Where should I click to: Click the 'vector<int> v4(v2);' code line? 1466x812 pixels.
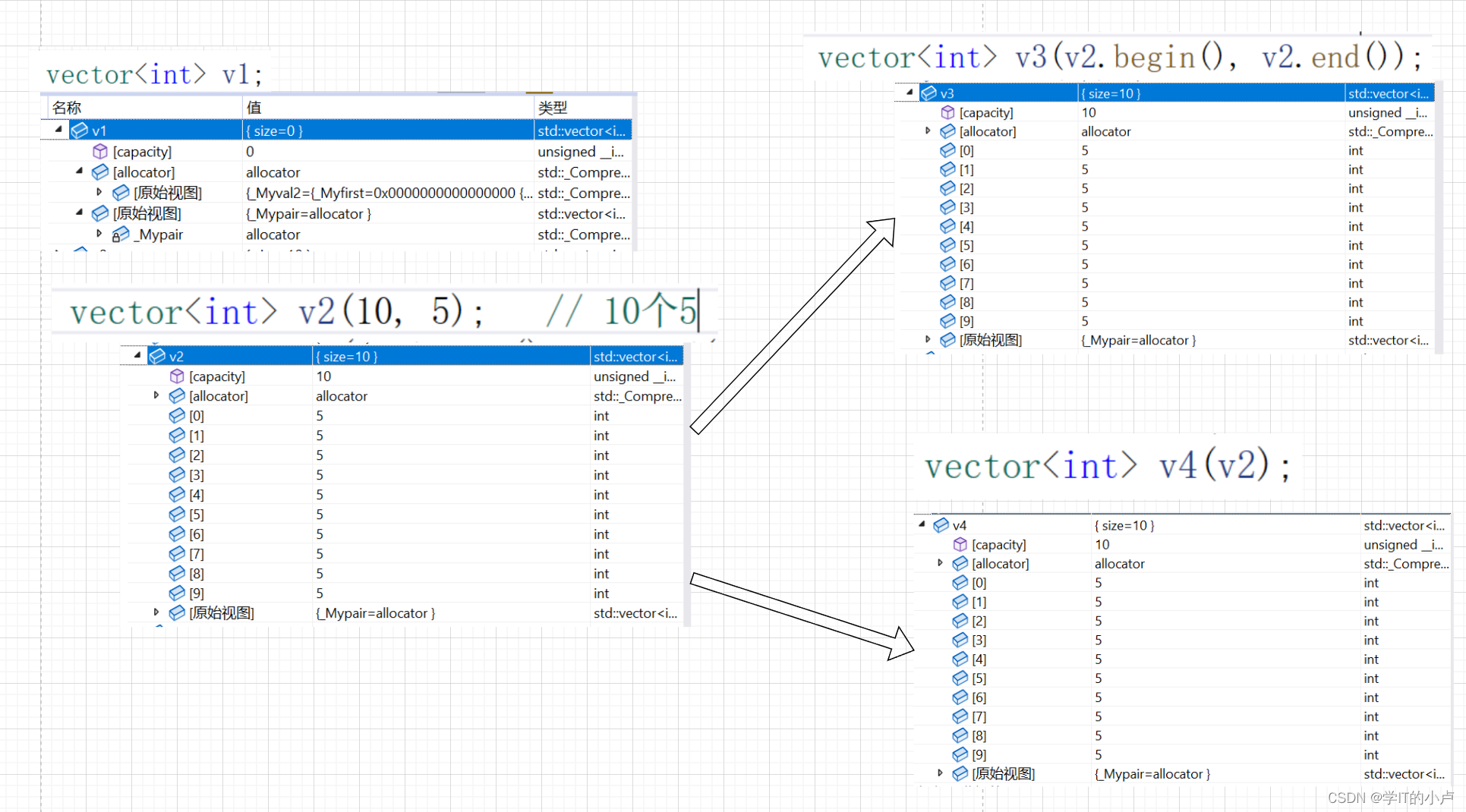[x=1107, y=464]
